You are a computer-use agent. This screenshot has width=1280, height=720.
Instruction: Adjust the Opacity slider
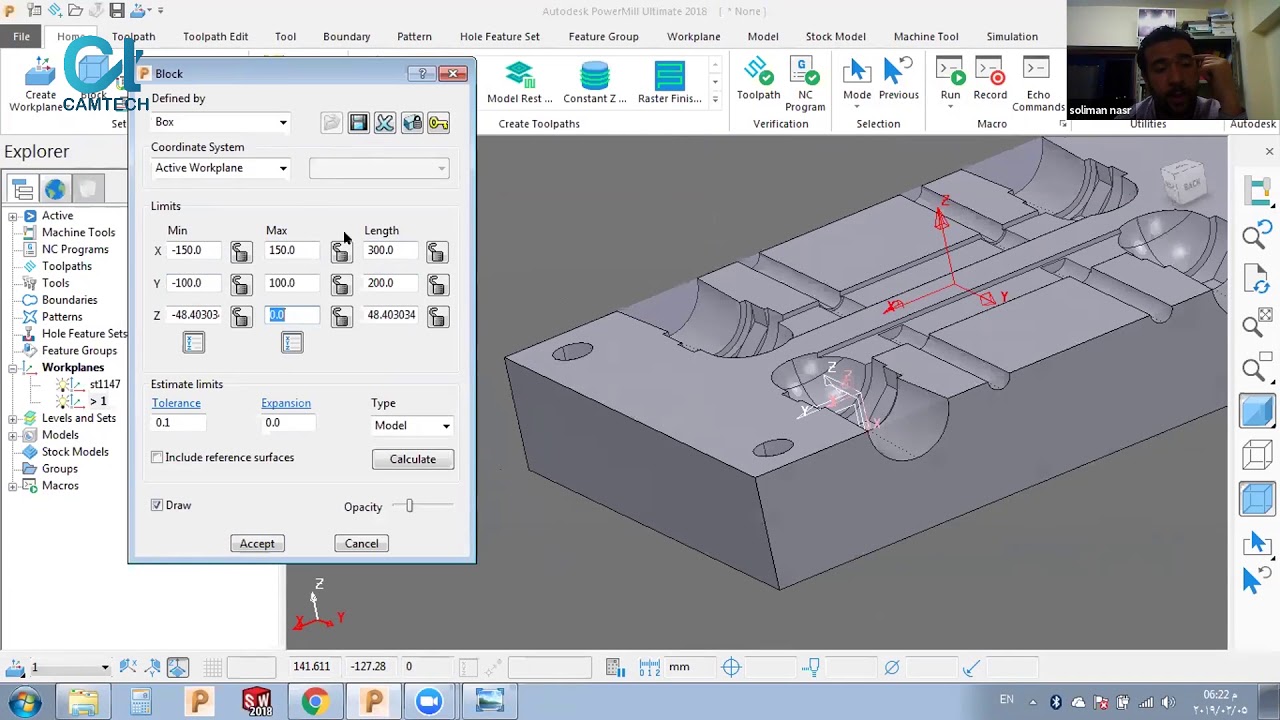409,506
